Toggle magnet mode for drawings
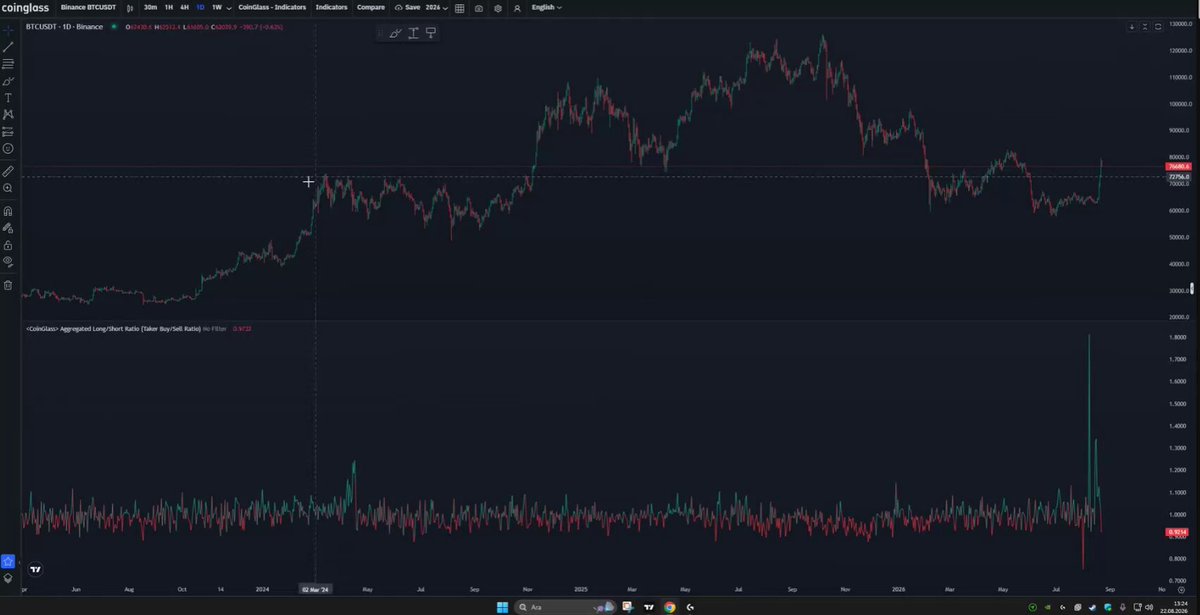This screenshot has height=615, width=1200. (x=8, y=211)
